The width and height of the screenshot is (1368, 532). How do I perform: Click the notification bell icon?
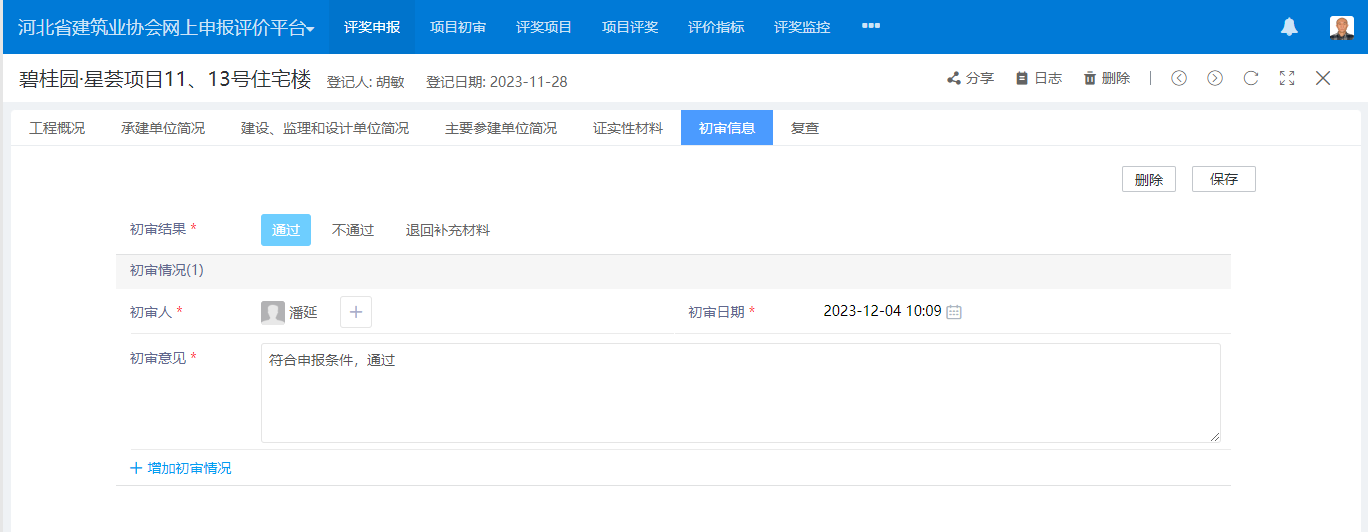[x=1289, y=27]
